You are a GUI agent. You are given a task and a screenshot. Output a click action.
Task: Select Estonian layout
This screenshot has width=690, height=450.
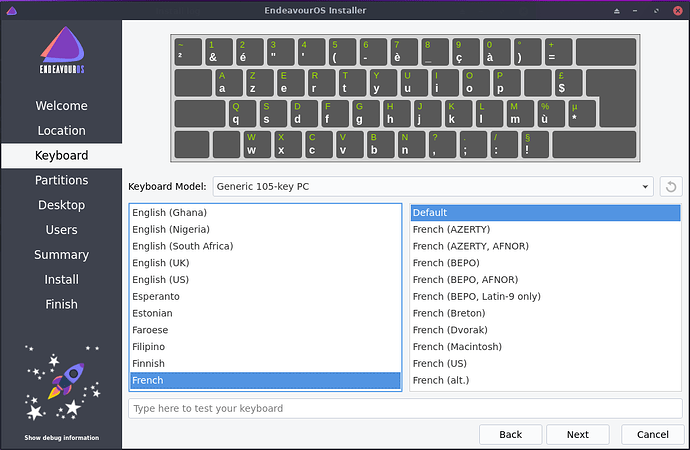pos(265,313)
